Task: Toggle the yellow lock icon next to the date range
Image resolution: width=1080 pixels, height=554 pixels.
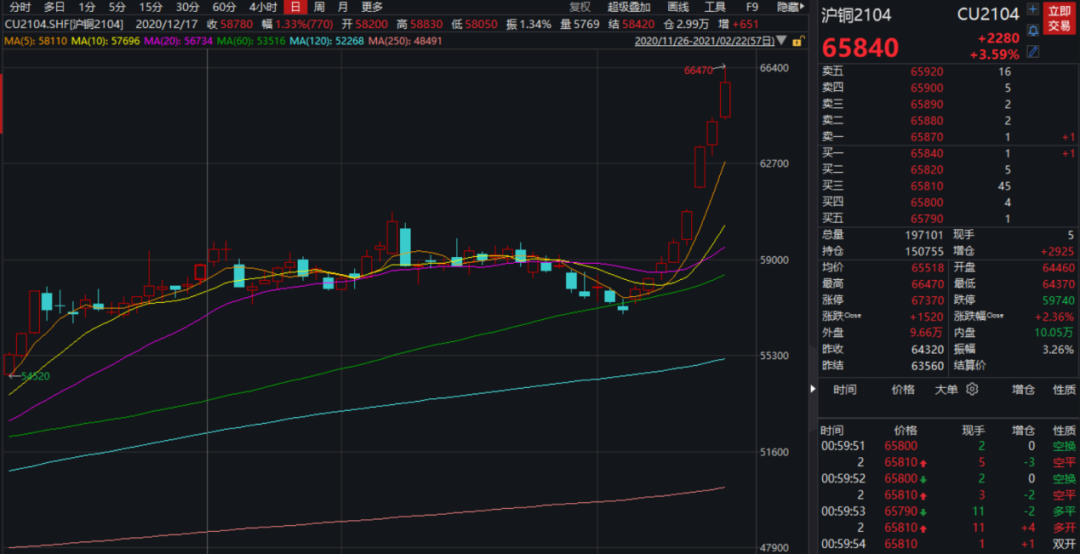Action: (x=798, y=41)
